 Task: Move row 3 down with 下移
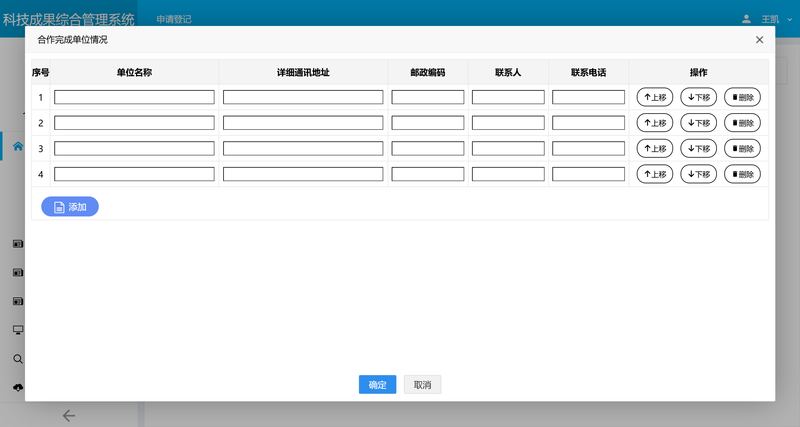(x=698, y=148)
